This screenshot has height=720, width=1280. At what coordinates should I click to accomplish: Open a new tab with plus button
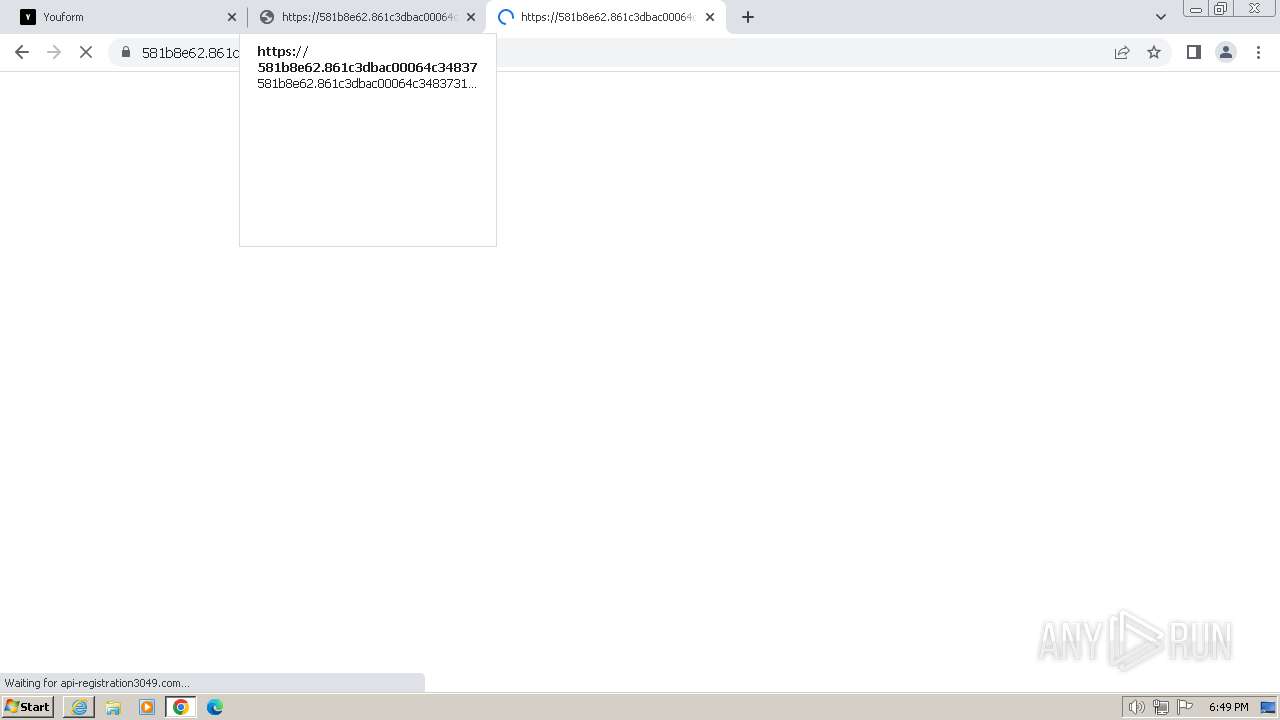pos(748,17)
